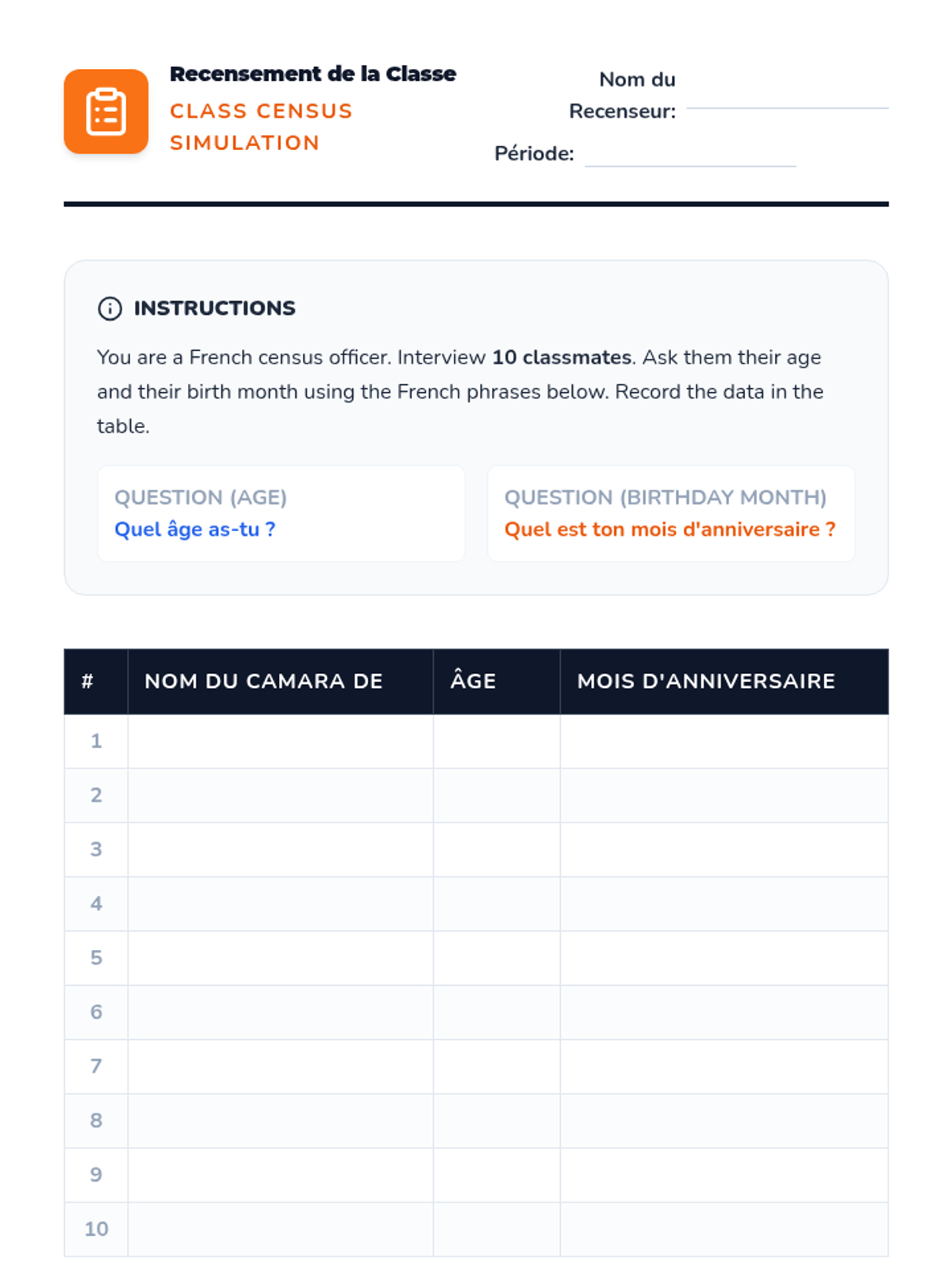Image resolution: width=952 pixels, height=1270 pixels.
Task: Click the 'ÂGE' column header
Action: coord(473,681)
